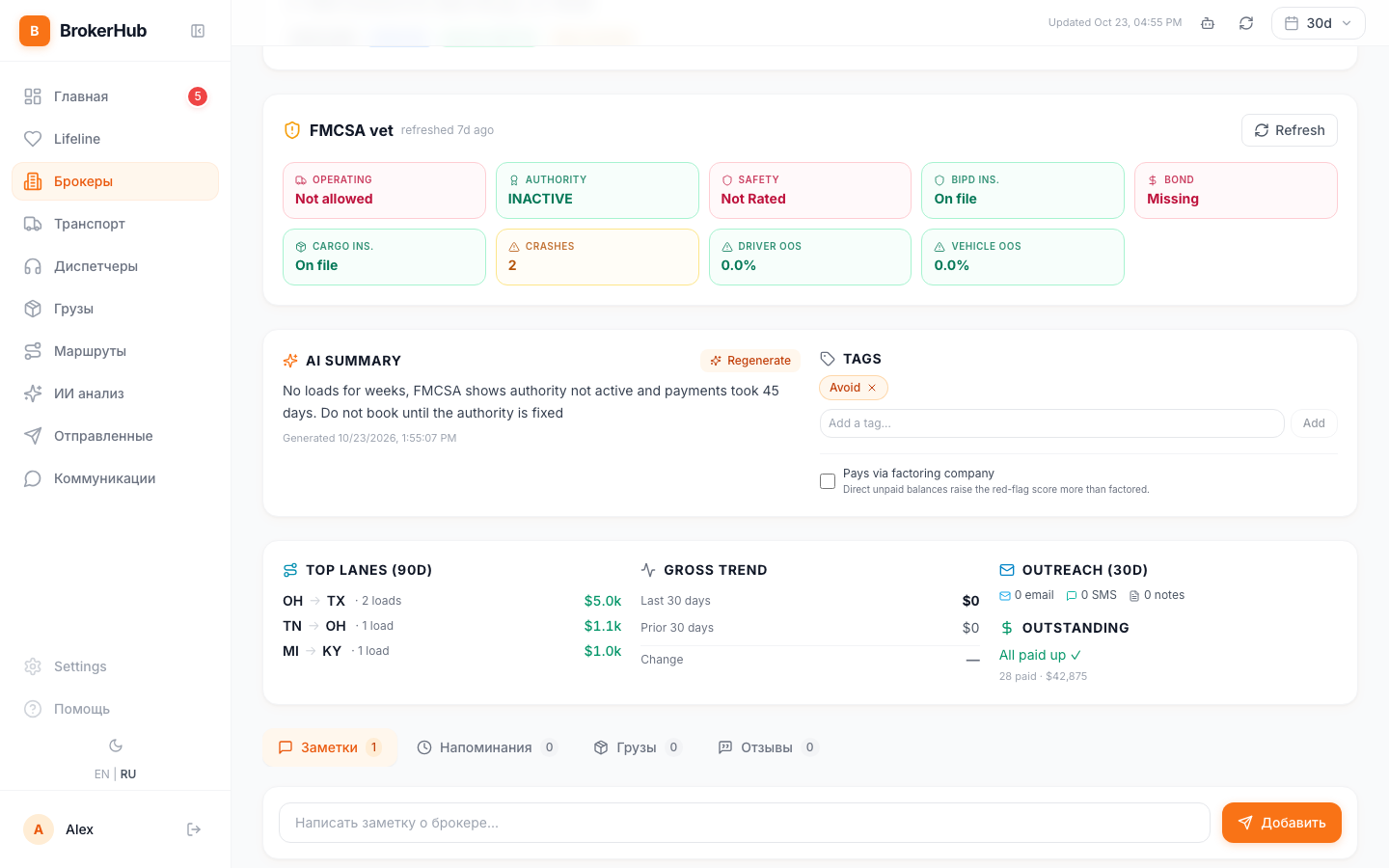Switch to the Грузы tab
This screenshot has width=1389, height=868.
(637, 747)
